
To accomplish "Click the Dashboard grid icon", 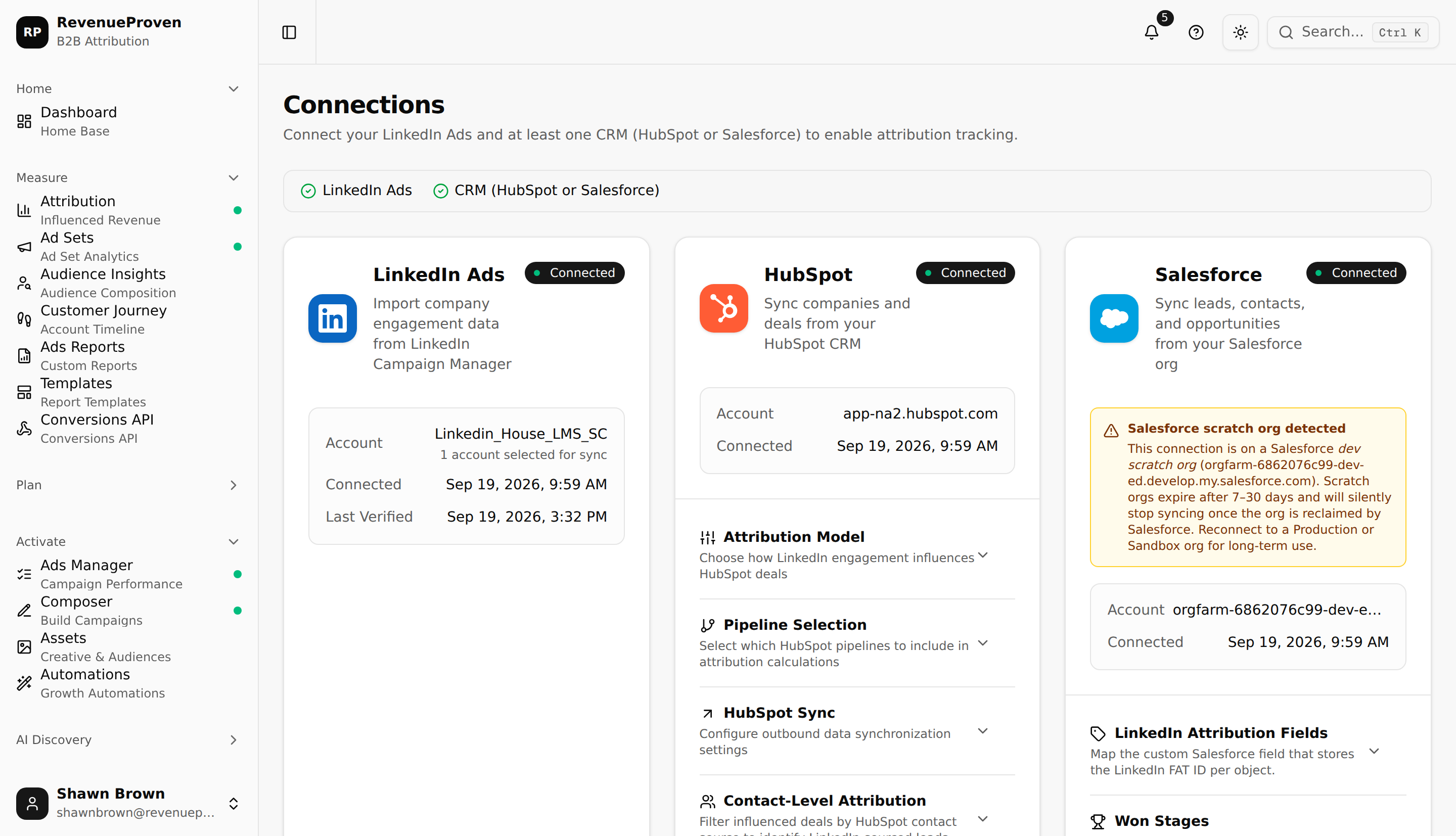I will pos(24,121).
